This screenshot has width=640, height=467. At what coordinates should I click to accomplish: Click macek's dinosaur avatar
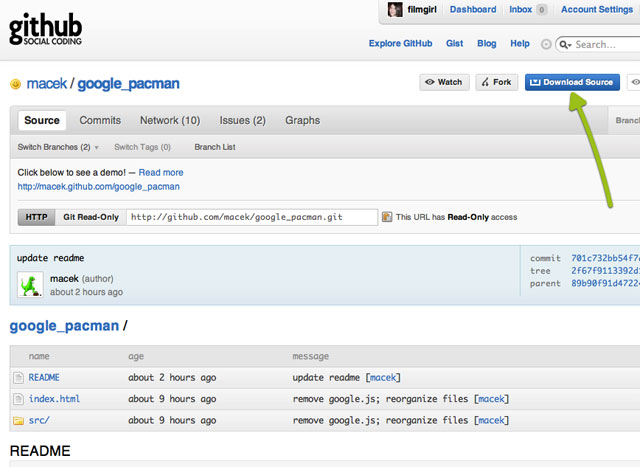(x=30, y=285)
